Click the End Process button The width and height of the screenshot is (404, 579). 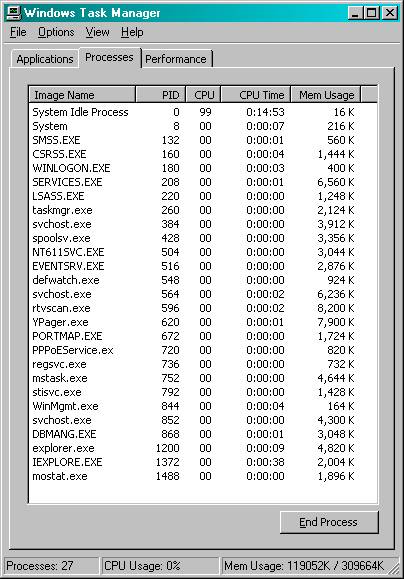click(329, 522)
